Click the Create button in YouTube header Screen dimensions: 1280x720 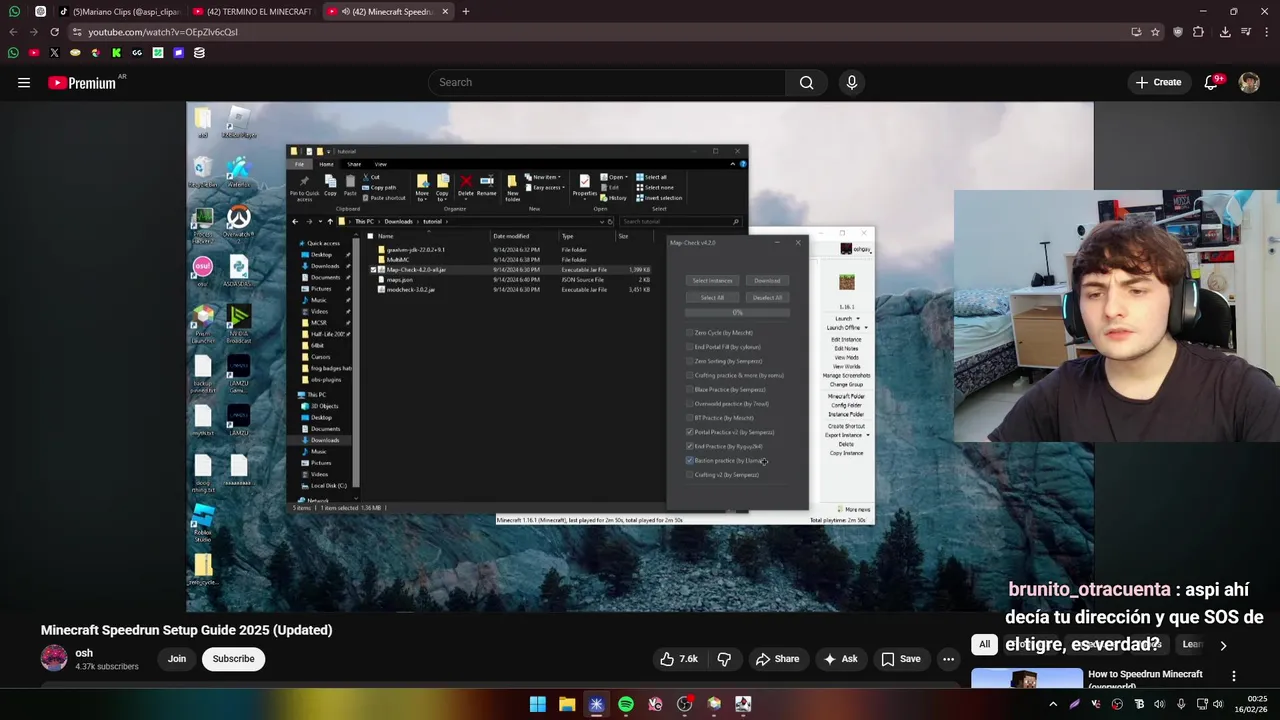click(x=1158, y=83)
